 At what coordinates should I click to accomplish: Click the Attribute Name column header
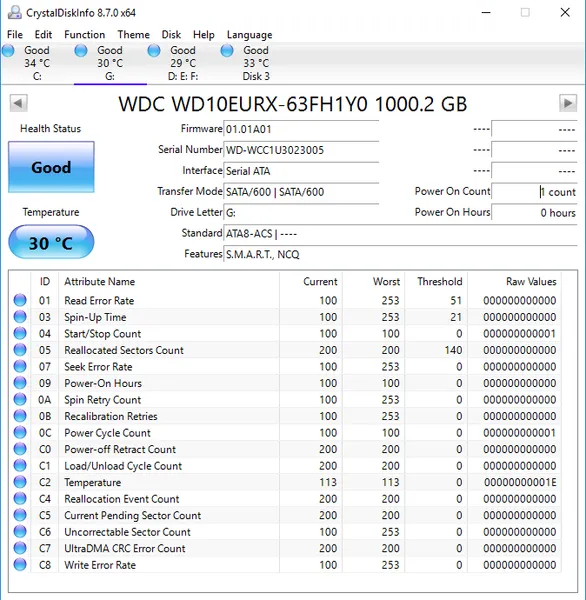[x=169, y=282]
